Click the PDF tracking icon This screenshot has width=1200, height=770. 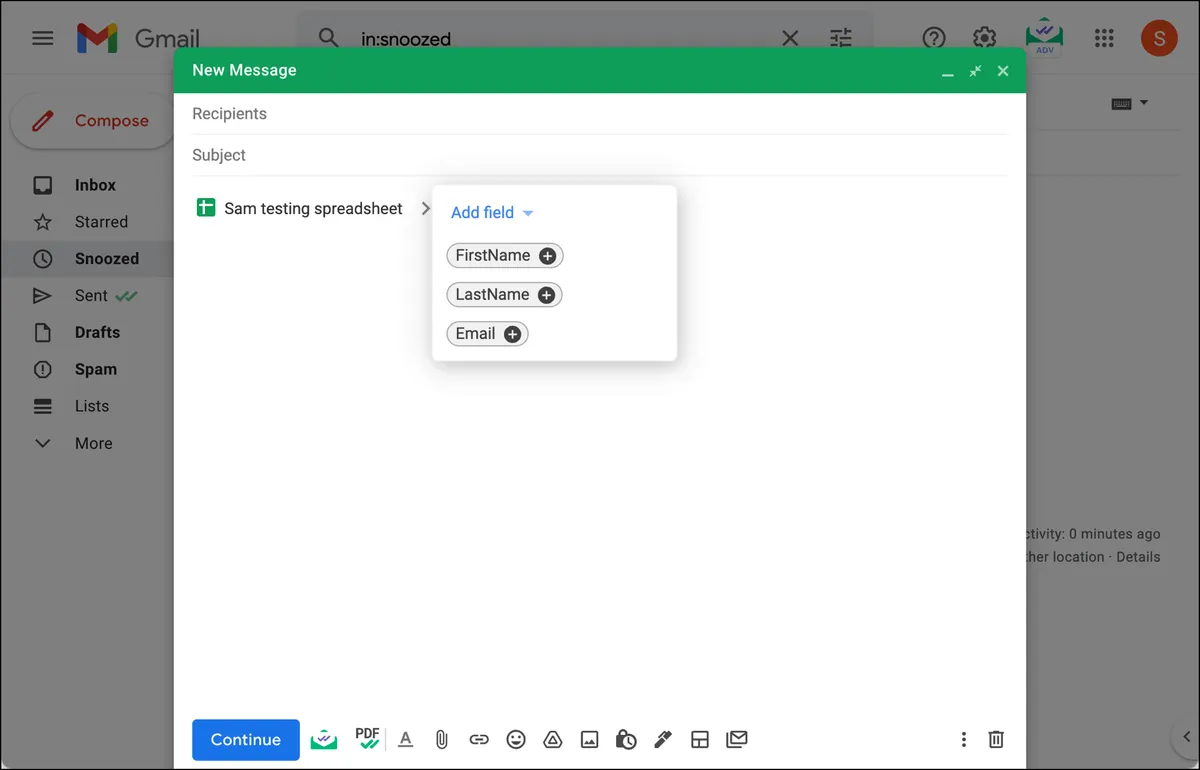pyautogui.click(x=367, y=739)
